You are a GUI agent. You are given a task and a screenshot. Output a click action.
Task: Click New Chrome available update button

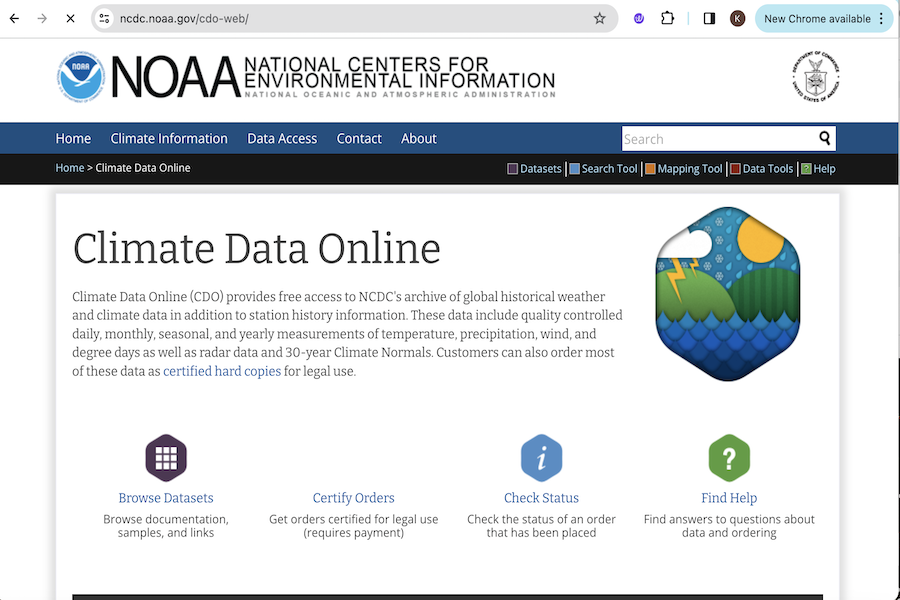click(x=817, y=18)
